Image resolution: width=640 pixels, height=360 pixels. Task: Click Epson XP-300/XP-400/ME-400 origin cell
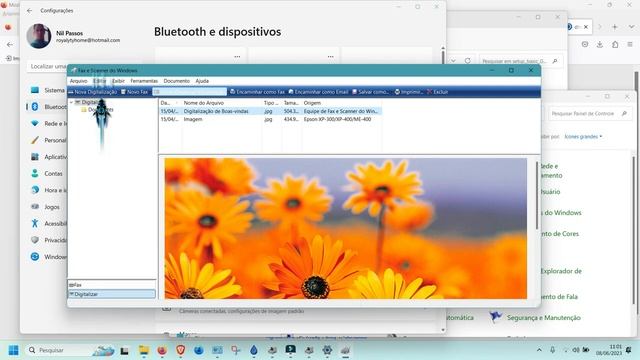coord(337,119)
